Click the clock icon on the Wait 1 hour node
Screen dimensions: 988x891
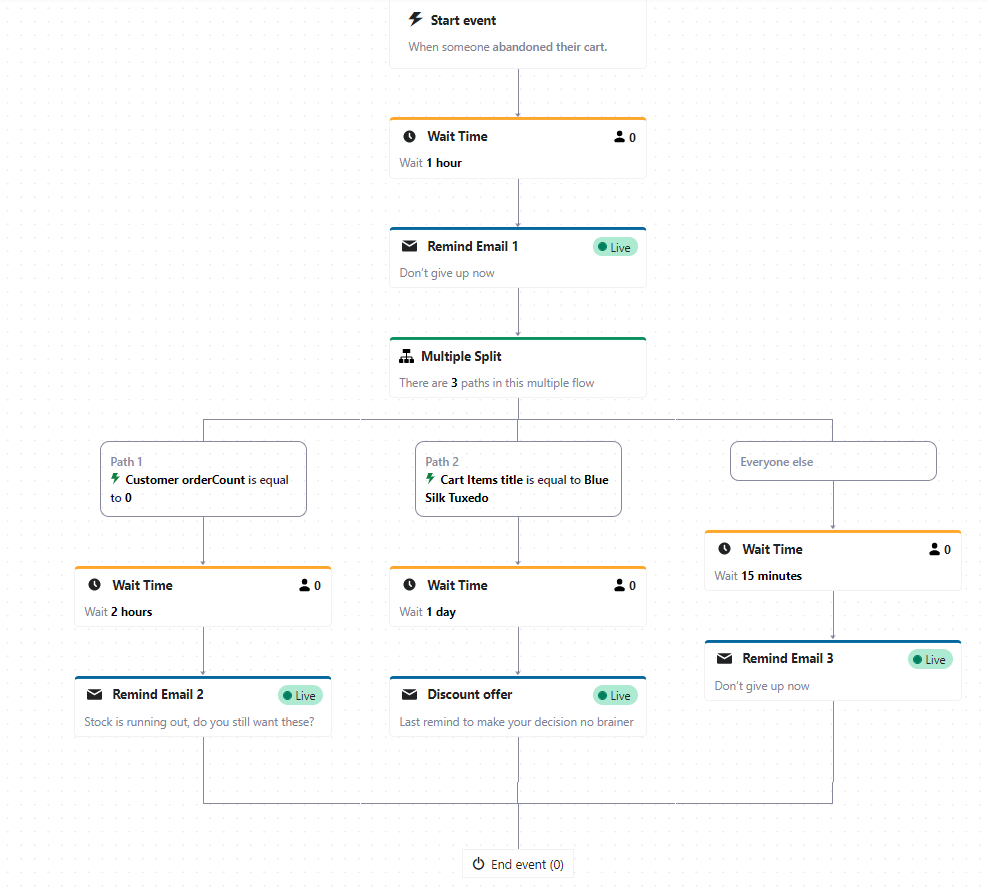[409, 137]
